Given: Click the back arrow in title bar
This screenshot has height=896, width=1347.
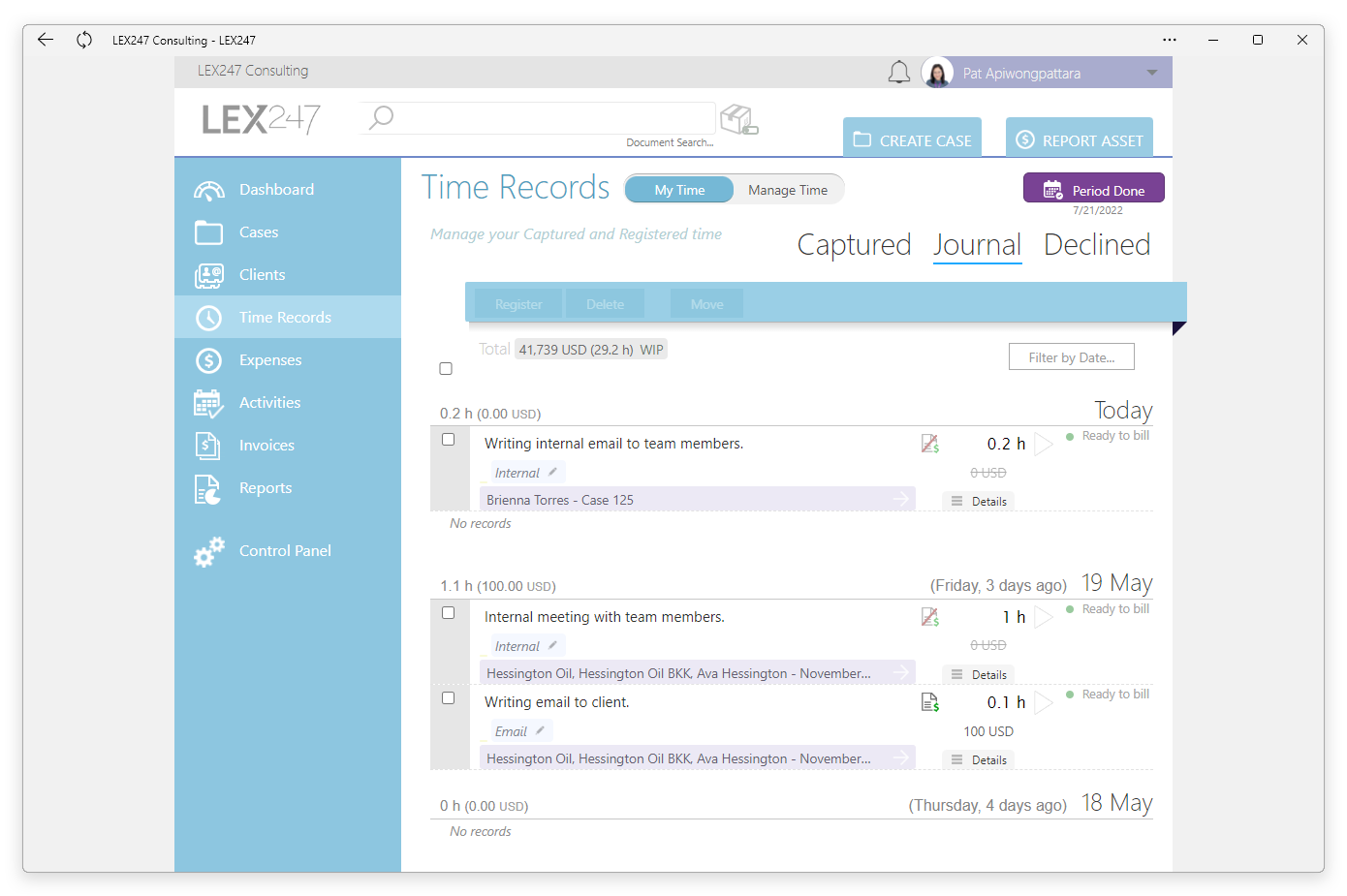Looking at the screenshot, I should 46,40.
